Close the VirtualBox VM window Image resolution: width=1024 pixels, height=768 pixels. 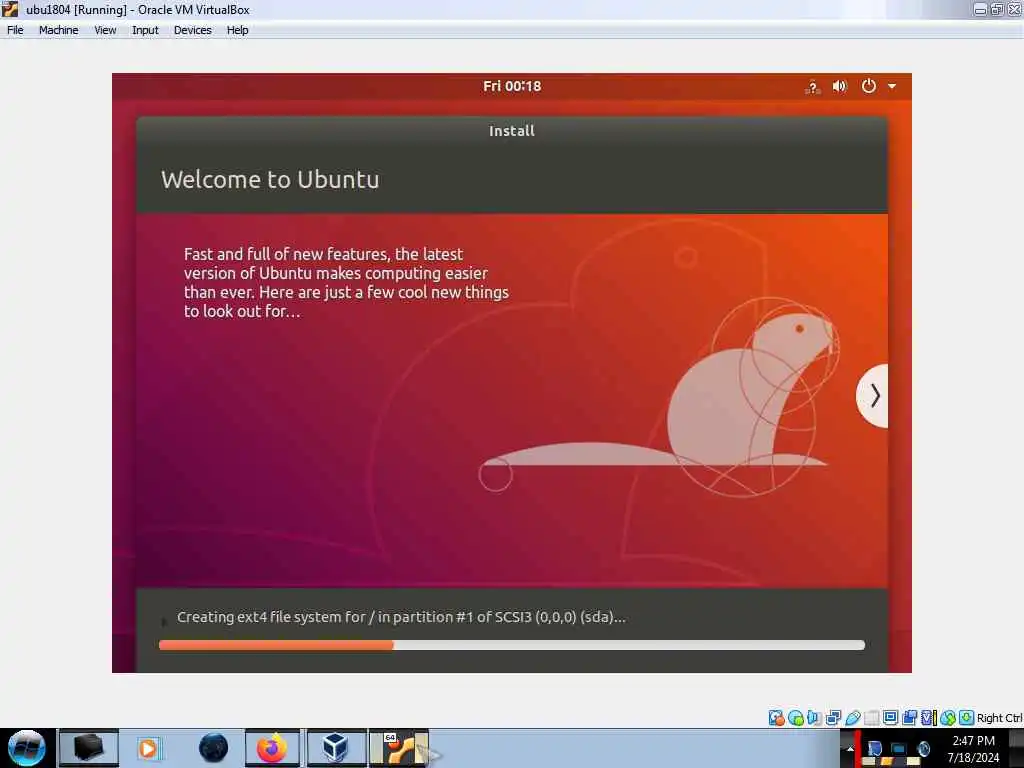pos(1014,9)
